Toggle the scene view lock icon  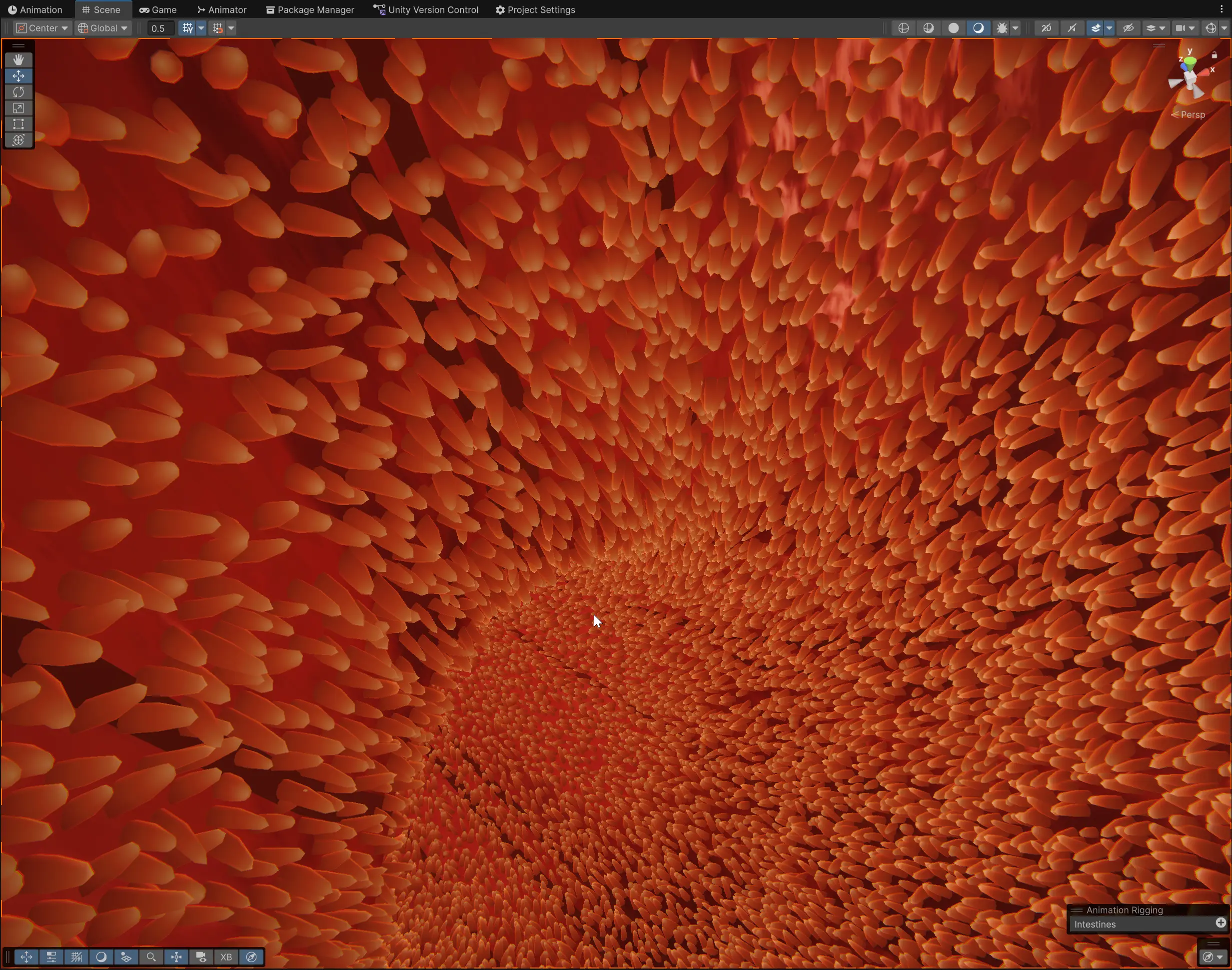1215,55
